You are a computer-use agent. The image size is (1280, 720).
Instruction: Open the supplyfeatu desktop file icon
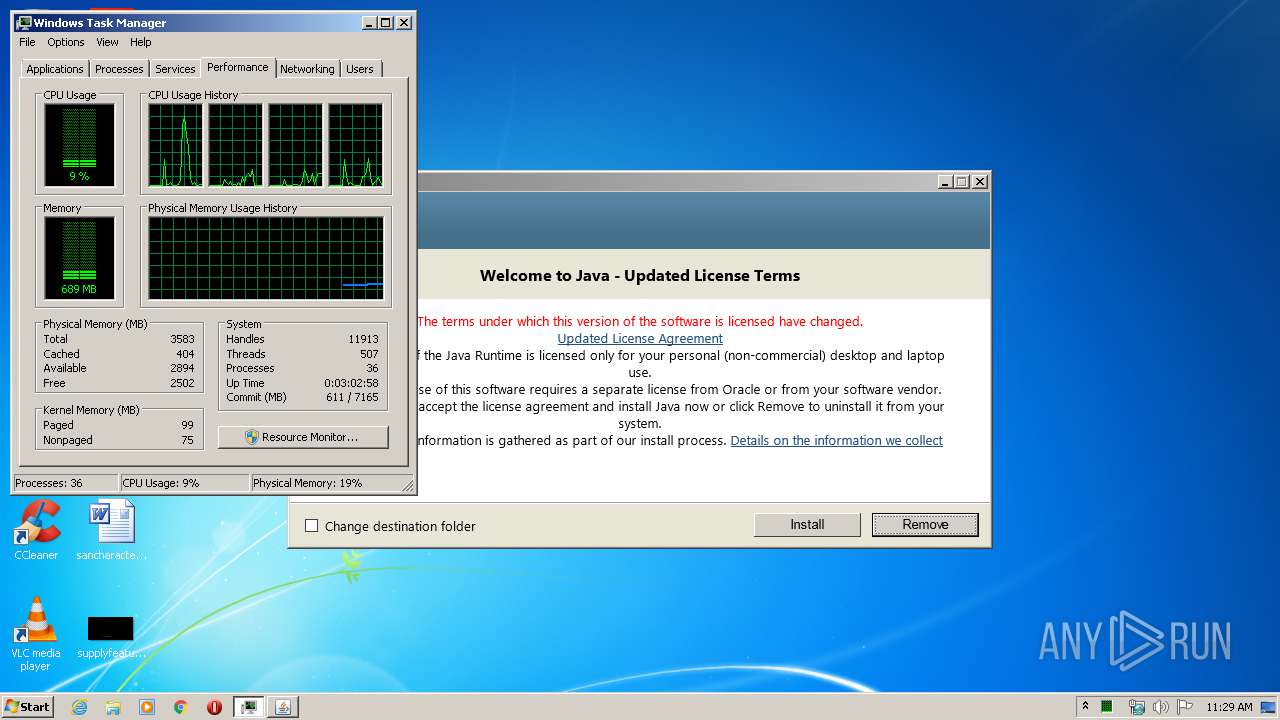[111, 636]
